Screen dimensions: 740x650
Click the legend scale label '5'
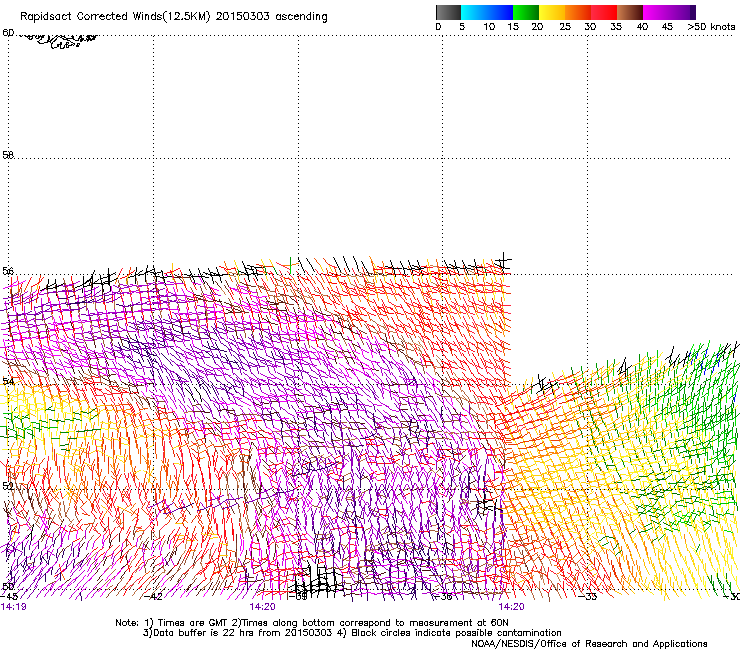pos(462,27)
